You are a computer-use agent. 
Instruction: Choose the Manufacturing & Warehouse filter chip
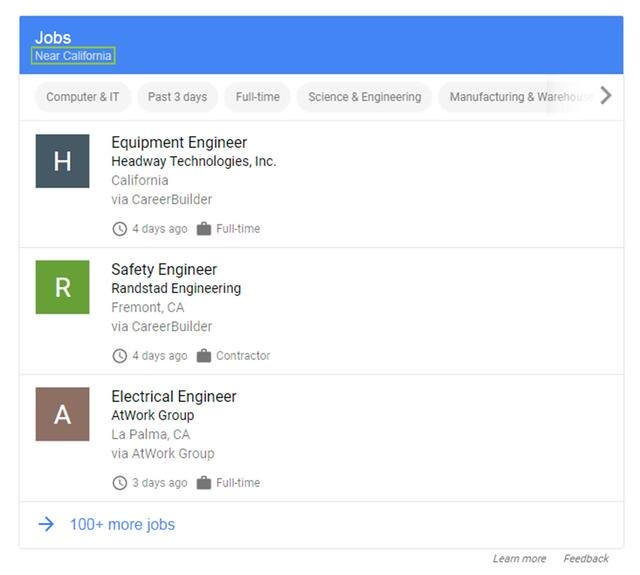tap(518, 97)
